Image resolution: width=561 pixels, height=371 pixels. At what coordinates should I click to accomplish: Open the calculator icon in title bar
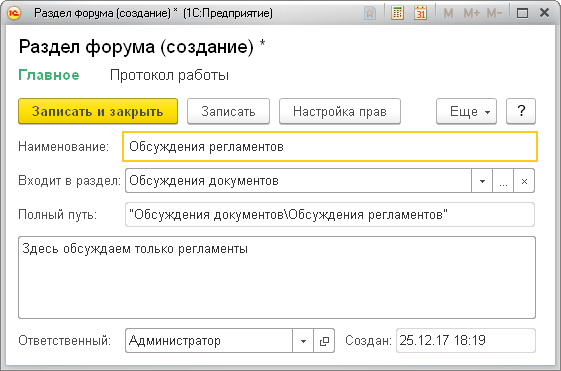pyautogui.click(x=397, y=13)
